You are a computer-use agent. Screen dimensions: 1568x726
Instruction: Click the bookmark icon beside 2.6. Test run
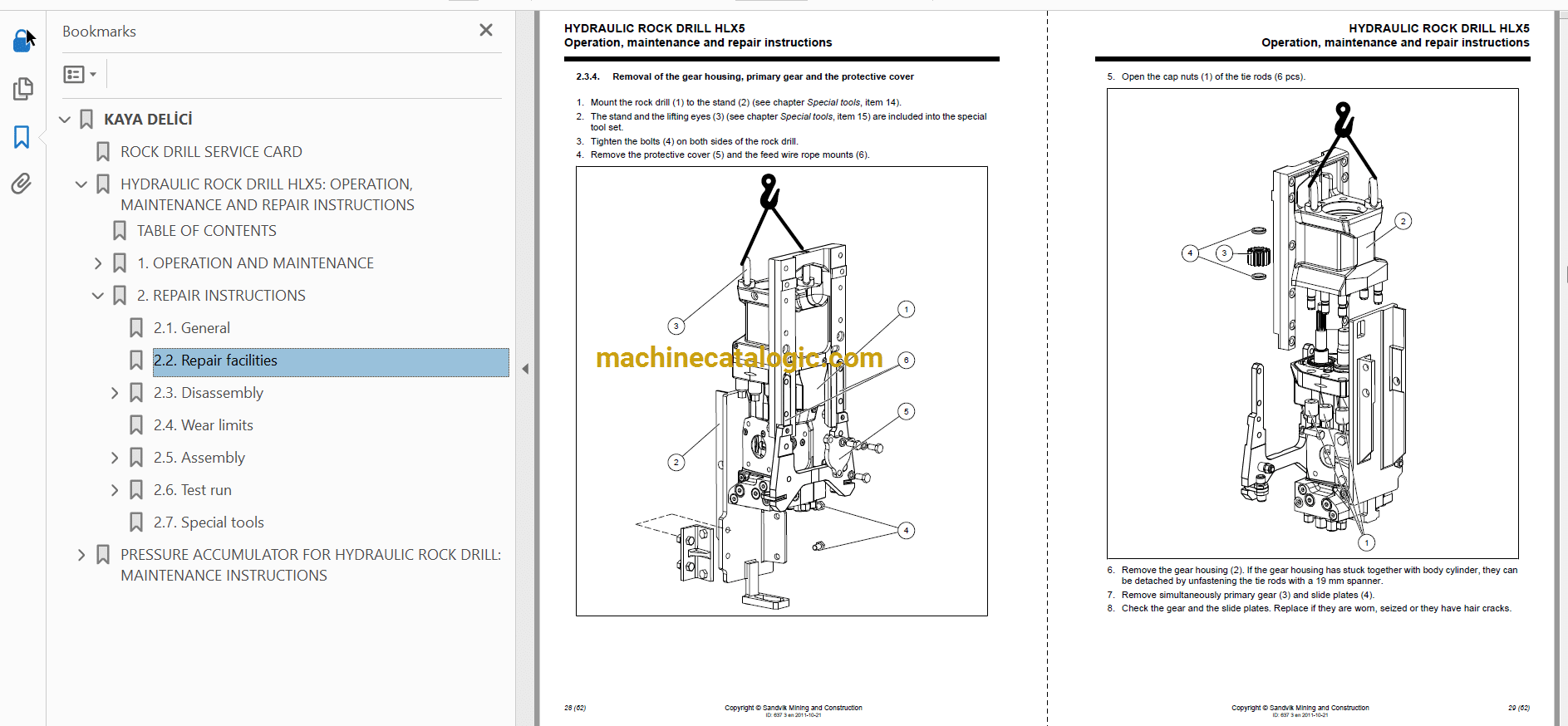click(136, 490)
